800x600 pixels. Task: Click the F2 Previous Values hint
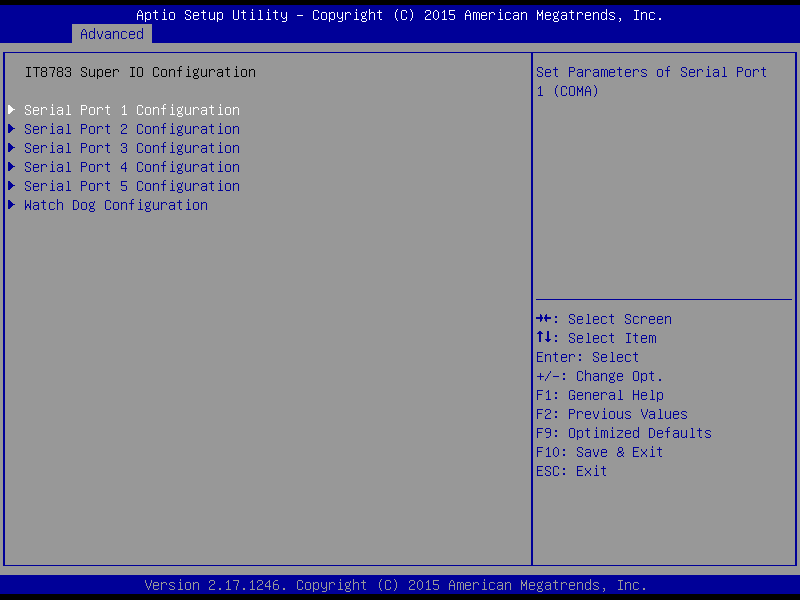point(612,414)
